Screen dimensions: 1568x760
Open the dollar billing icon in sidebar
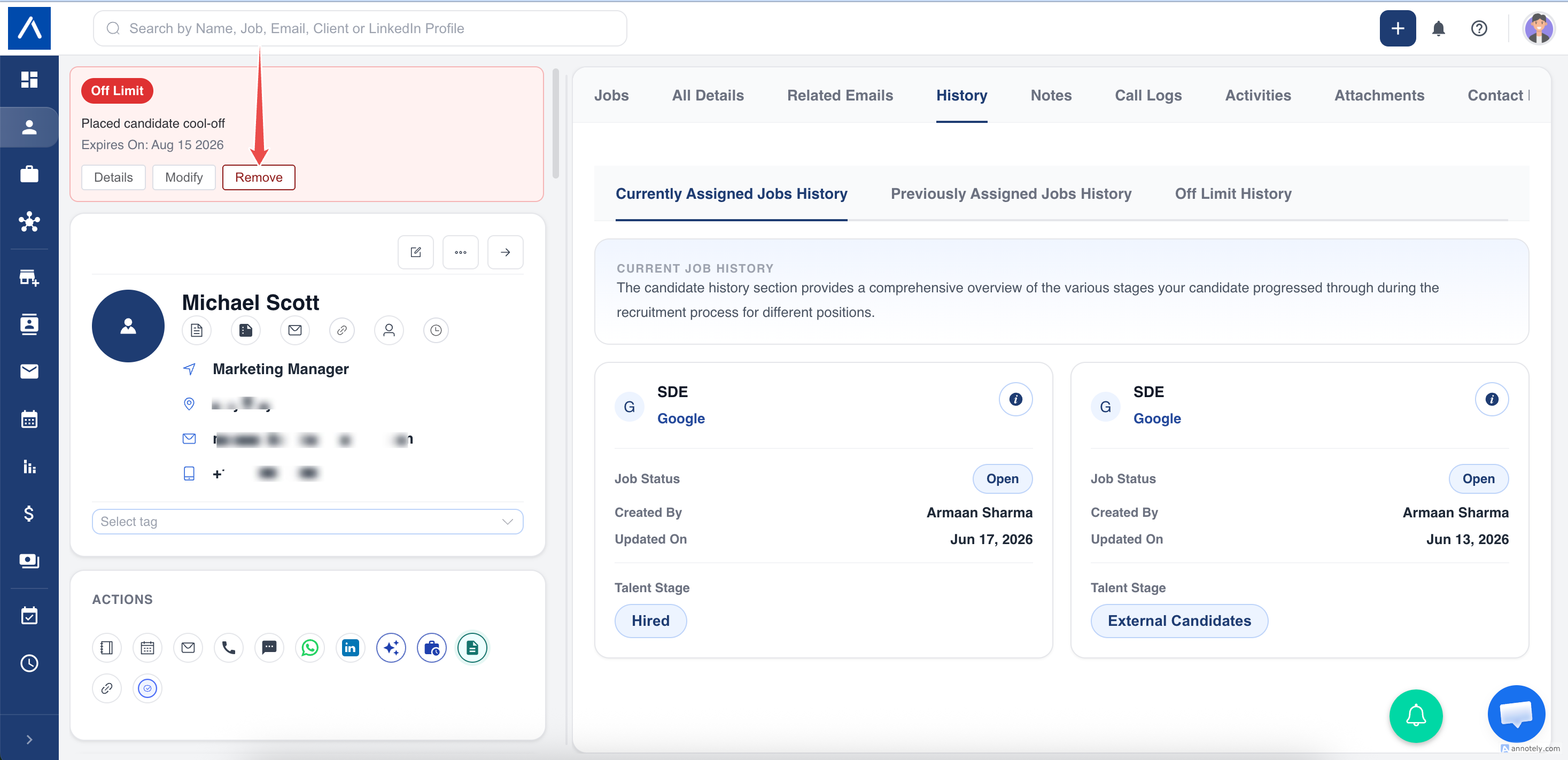point(29,514)
